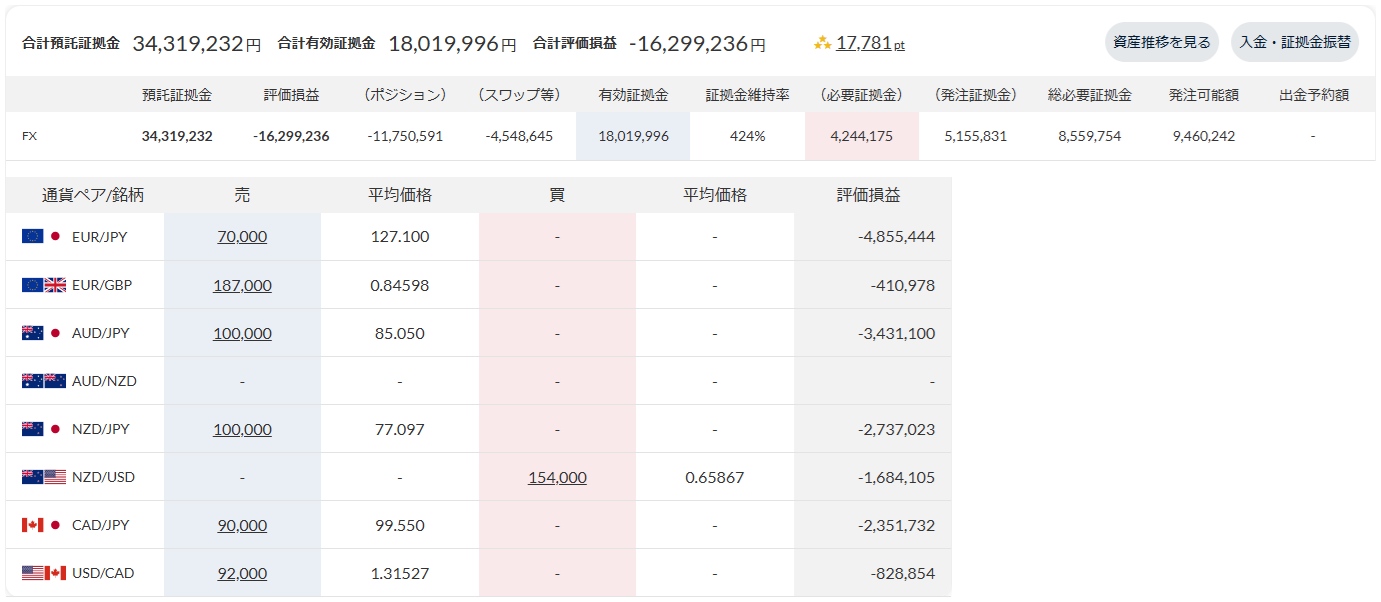
Task: Click NZD/JPY average price 77.097
Action: pos(400,429)
